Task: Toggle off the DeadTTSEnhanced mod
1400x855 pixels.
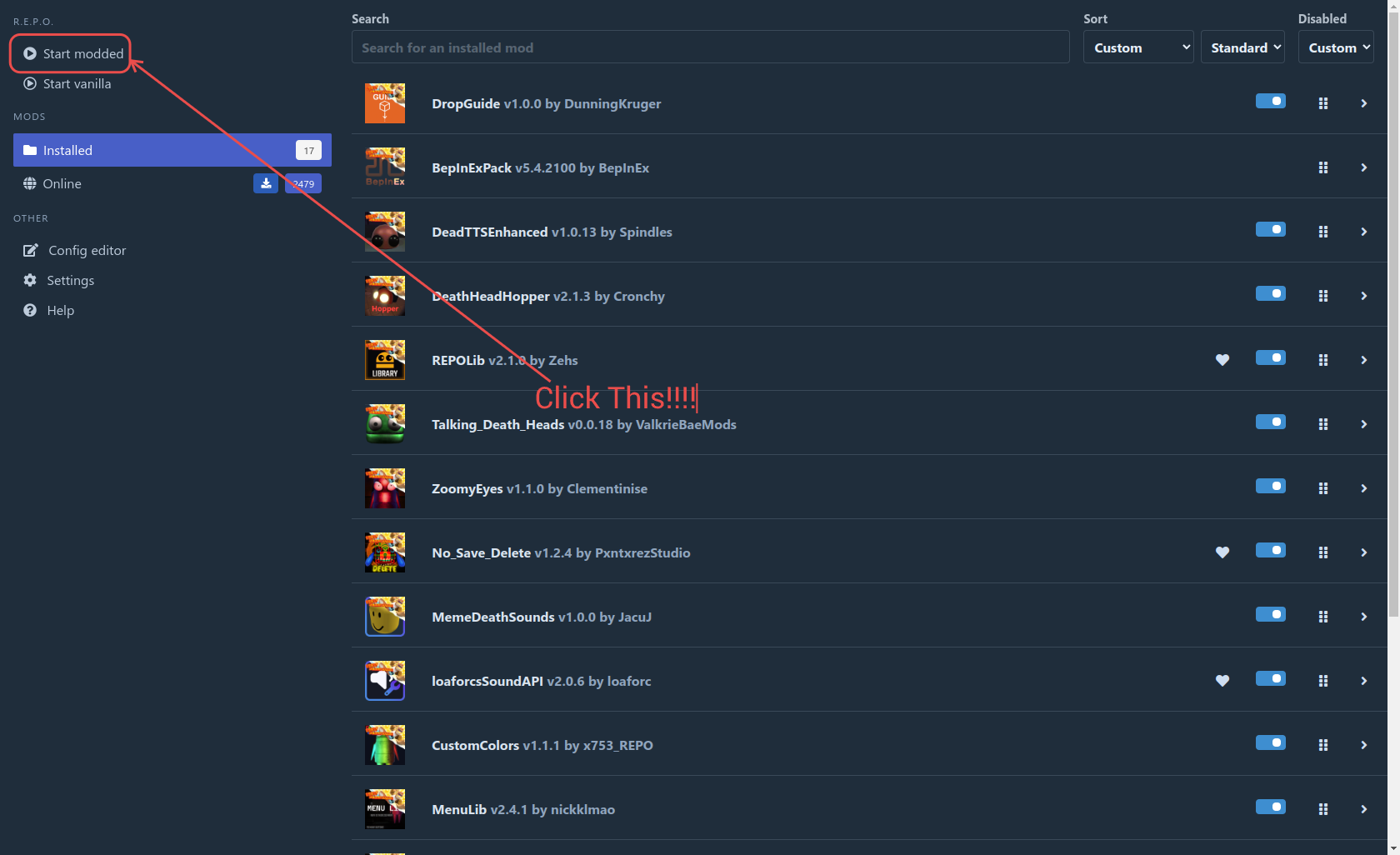Action: click(1270, 229)
